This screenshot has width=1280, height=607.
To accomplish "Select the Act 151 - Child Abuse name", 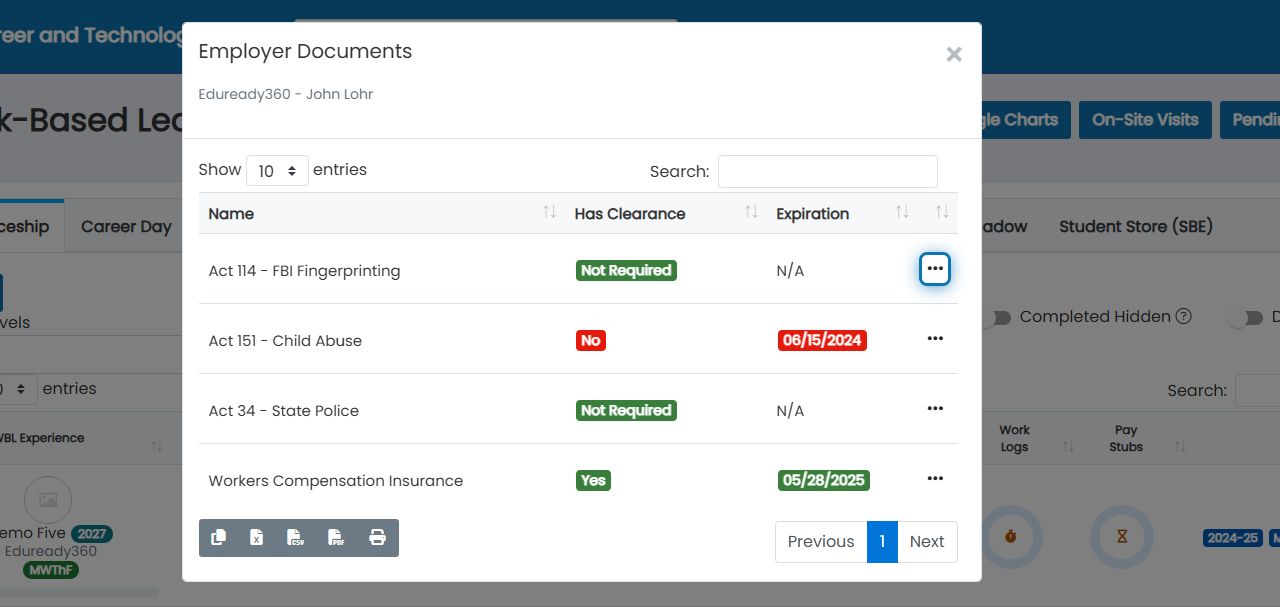I will [285, 341].
